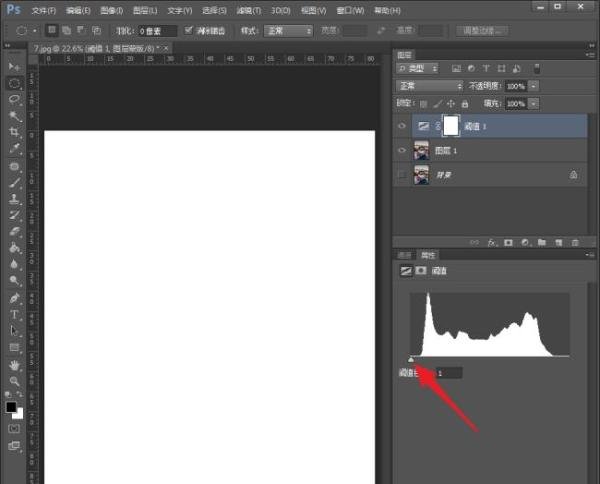Open the Properties panel flyout menu
600x484 pixels.
tap(590, 254)
